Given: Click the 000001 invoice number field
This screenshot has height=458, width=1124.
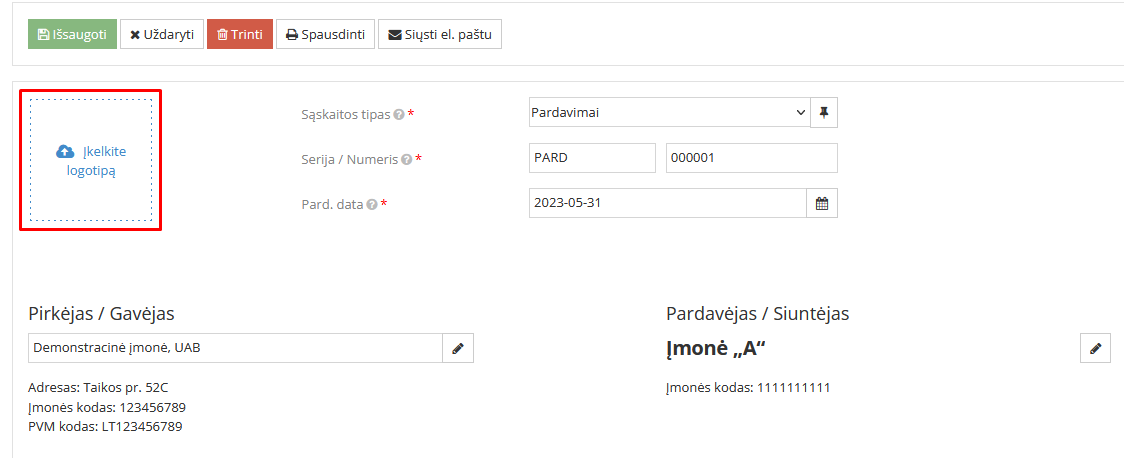Looking at the screenshot, I should (750, 158).
